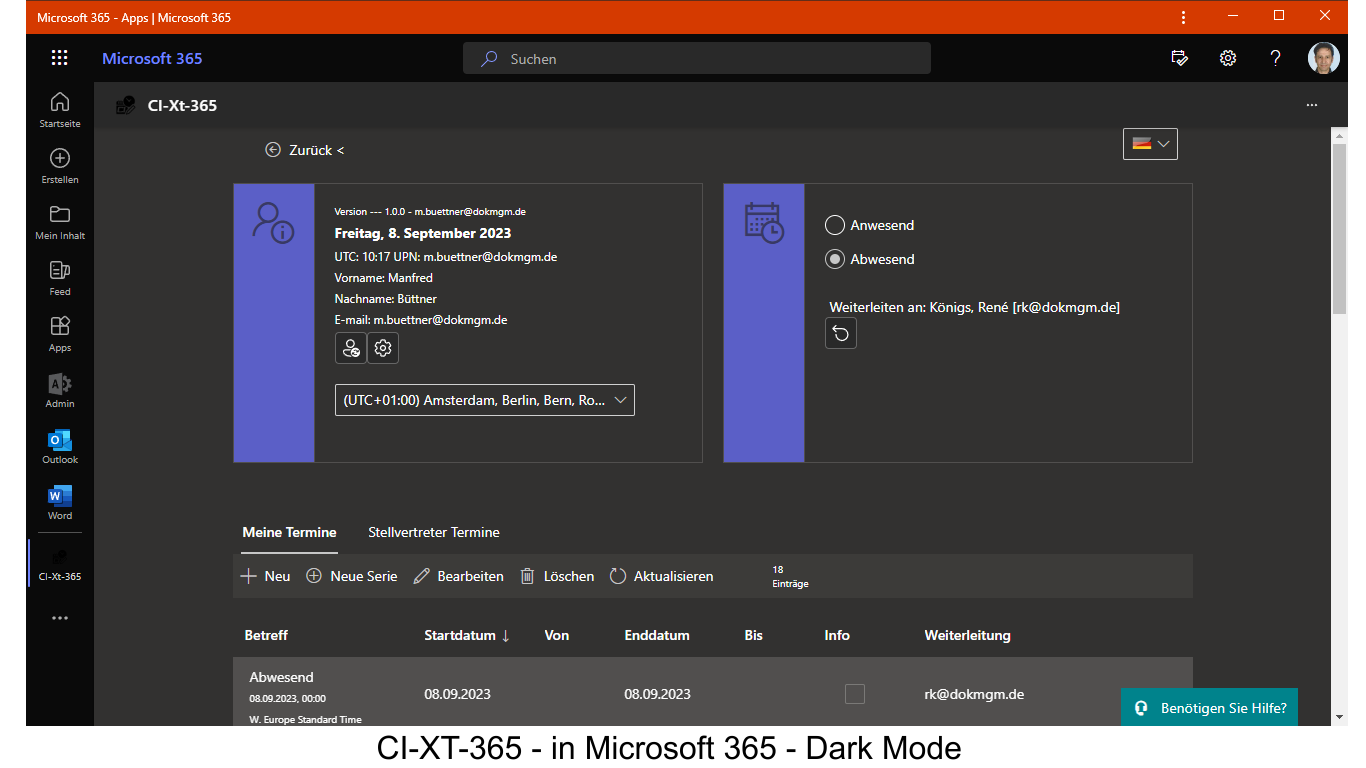Reset forwarding with the undo arrow icon
The width and height of the screenshot is (1366, 768).
coord(841,333)
